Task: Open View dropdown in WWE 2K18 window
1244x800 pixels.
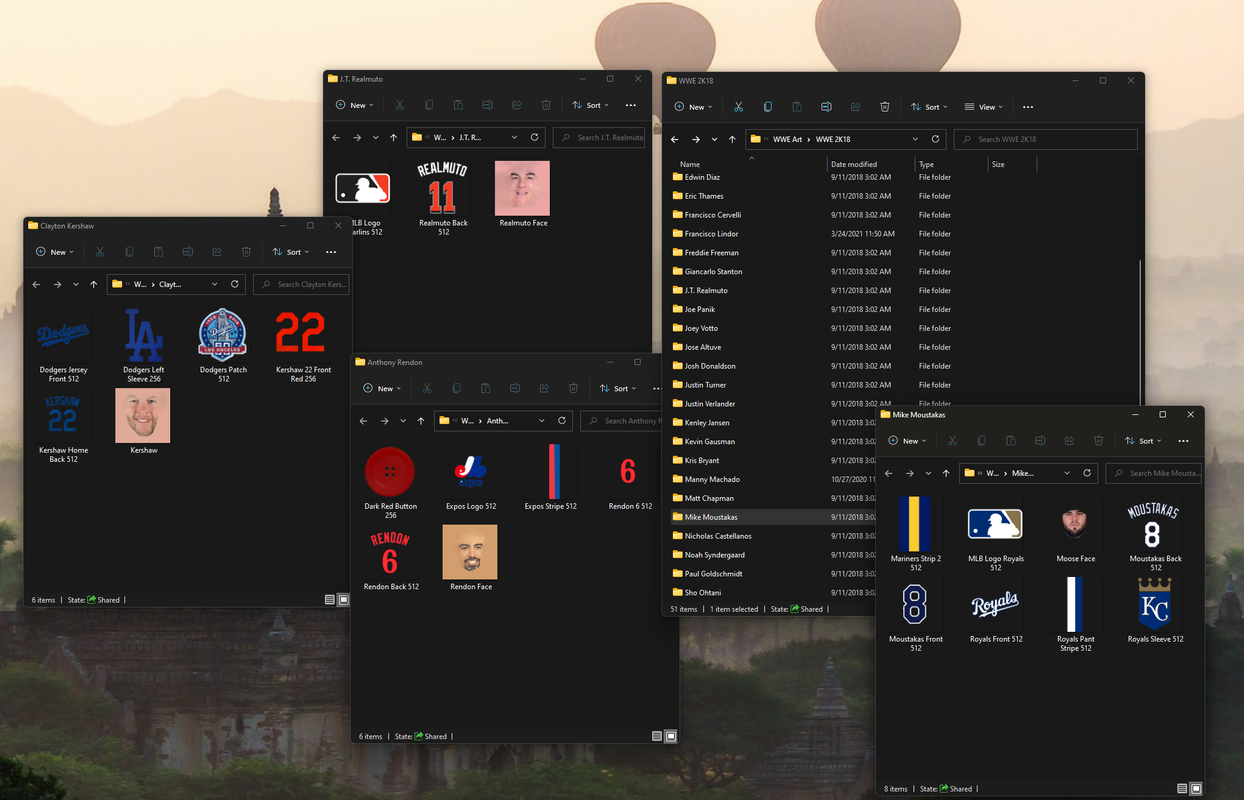Action: click(984, 107)
